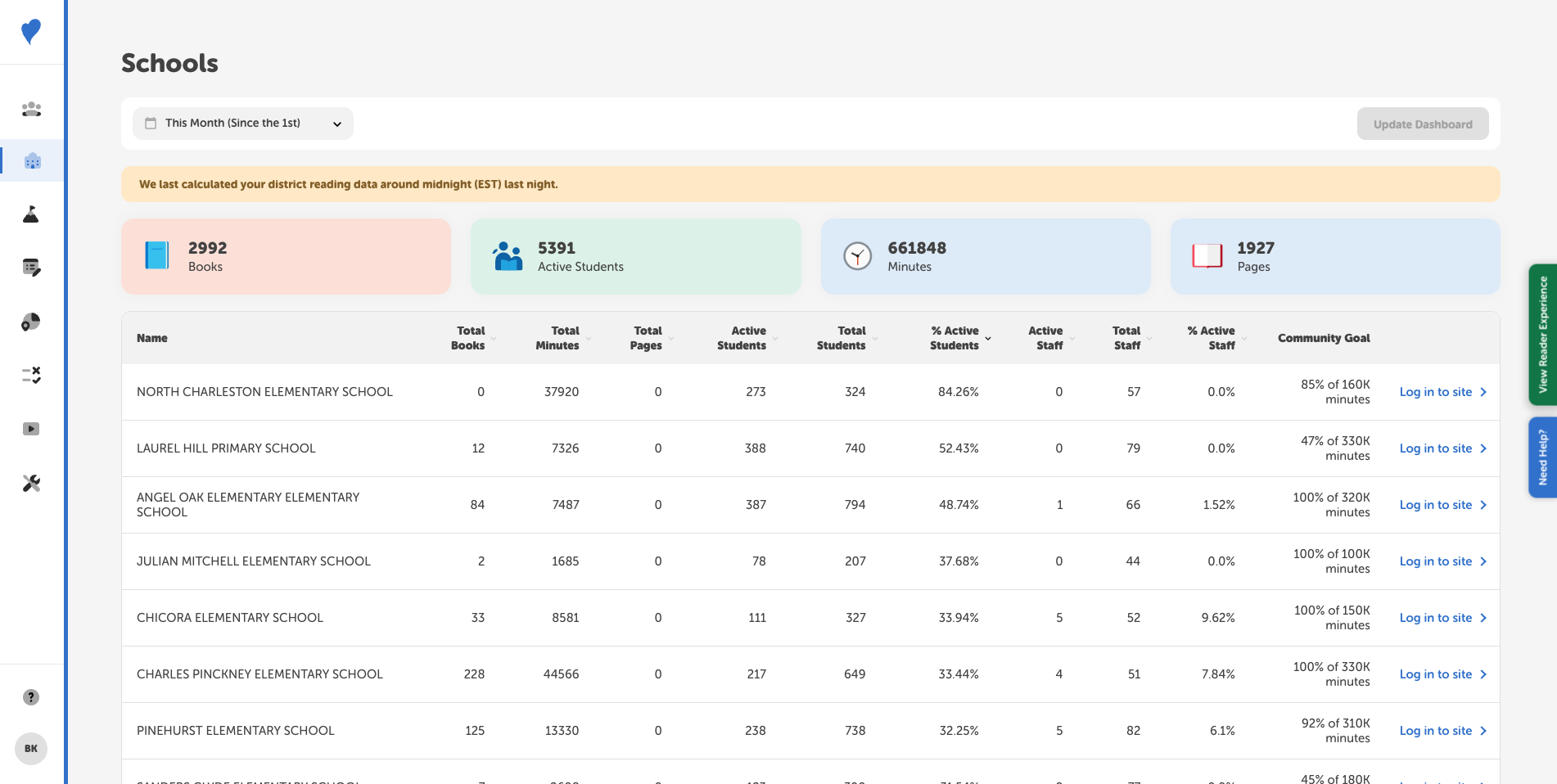Open the reports chart icon in sidebar
Screen dimensions: 1557x784
coord(31,322)
